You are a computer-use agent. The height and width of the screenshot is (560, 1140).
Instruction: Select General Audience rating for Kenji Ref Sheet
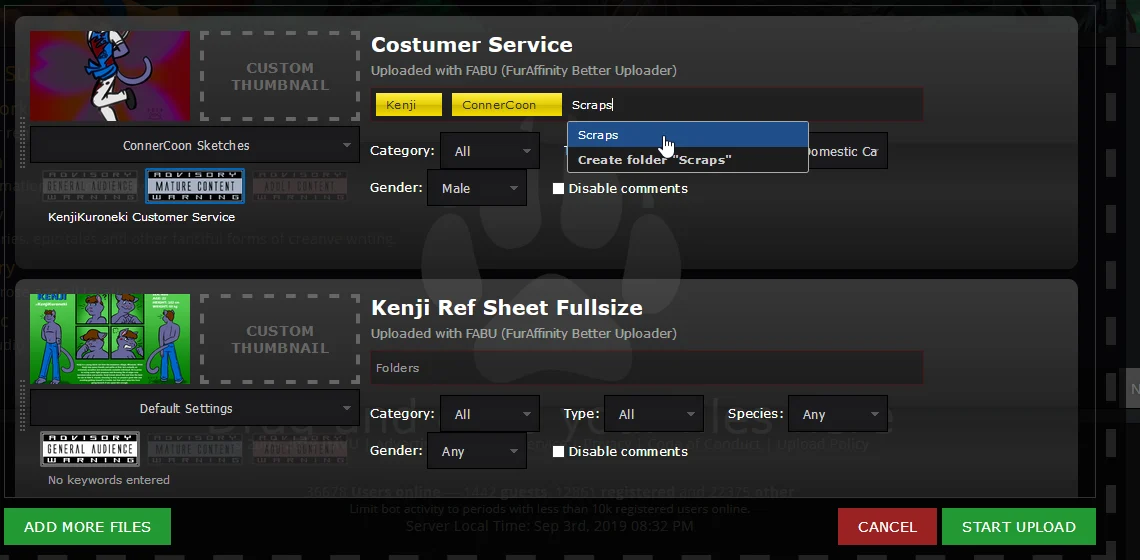pyautogui.click(x=89, y=449)
